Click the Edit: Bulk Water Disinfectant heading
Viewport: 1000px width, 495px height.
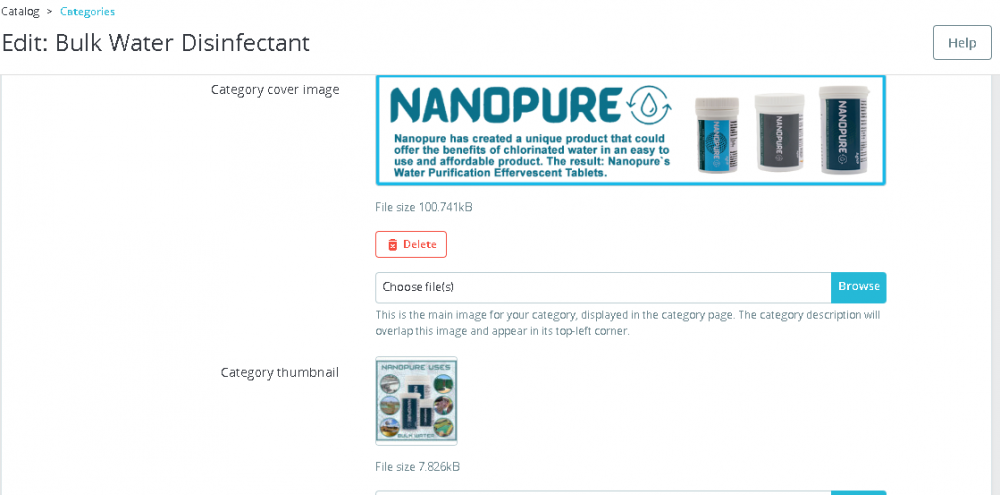point(156,43)
